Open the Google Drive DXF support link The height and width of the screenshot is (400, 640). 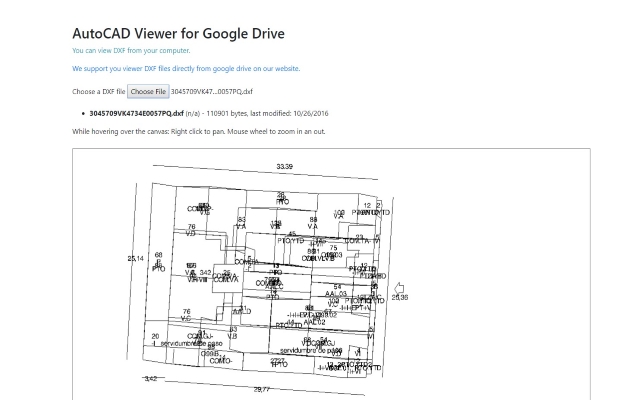pyautogui.click(x=185, y=69)
